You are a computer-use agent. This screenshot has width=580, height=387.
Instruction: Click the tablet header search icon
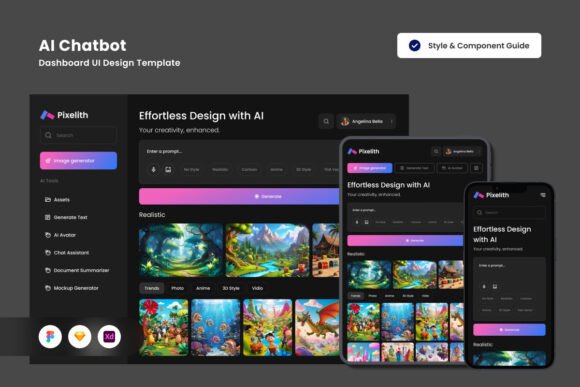(436, 151)
